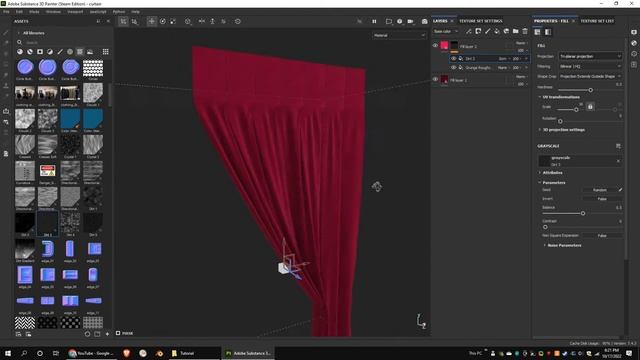Select the Smudge tool in left toolbar
Screen dimensions: 640x360
[x=6, y=75]
